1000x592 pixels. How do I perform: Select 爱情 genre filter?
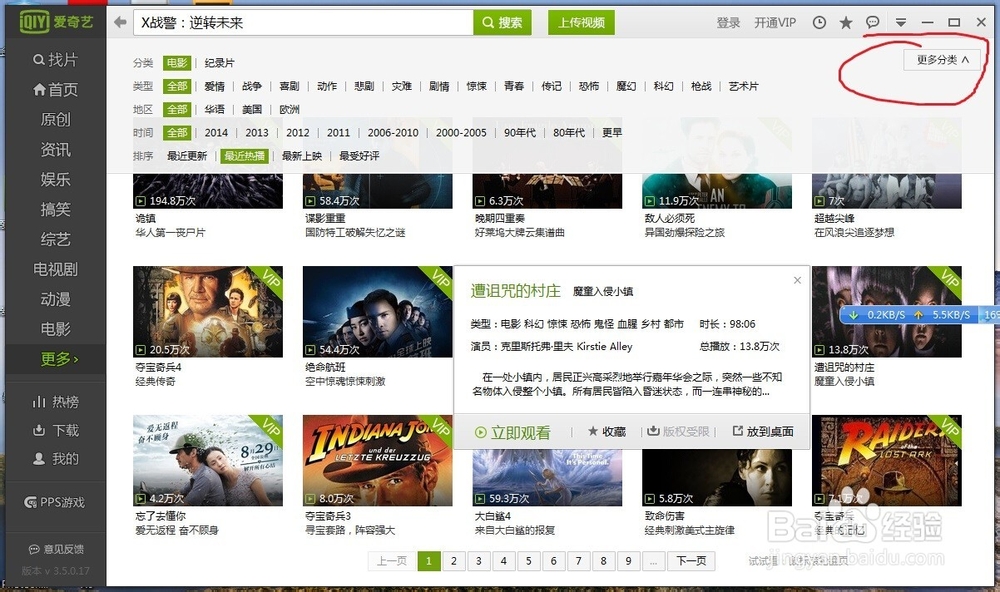click(215, 86)
